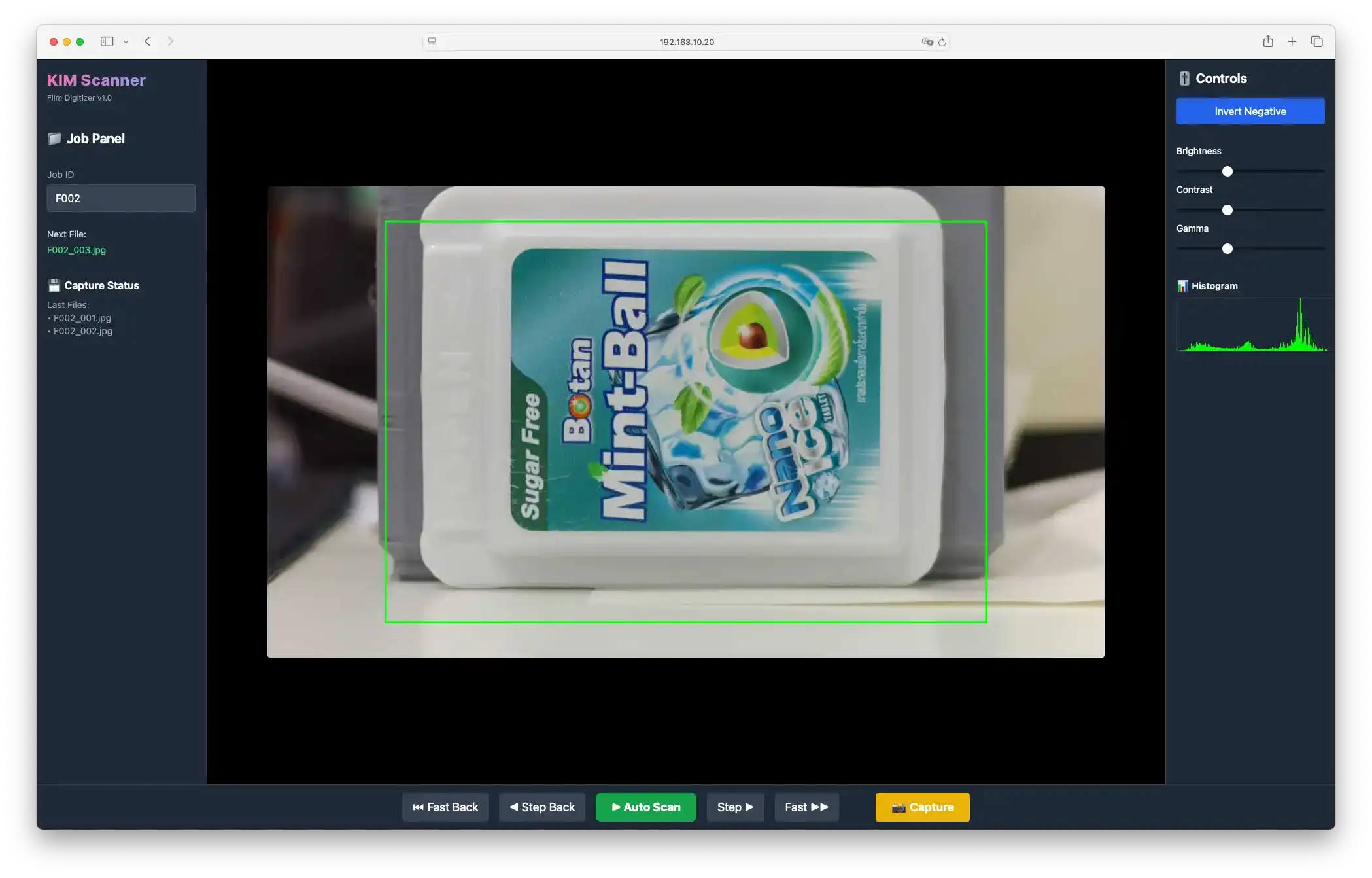Open a new tab with plus icon

click(x=1292, y=41)
